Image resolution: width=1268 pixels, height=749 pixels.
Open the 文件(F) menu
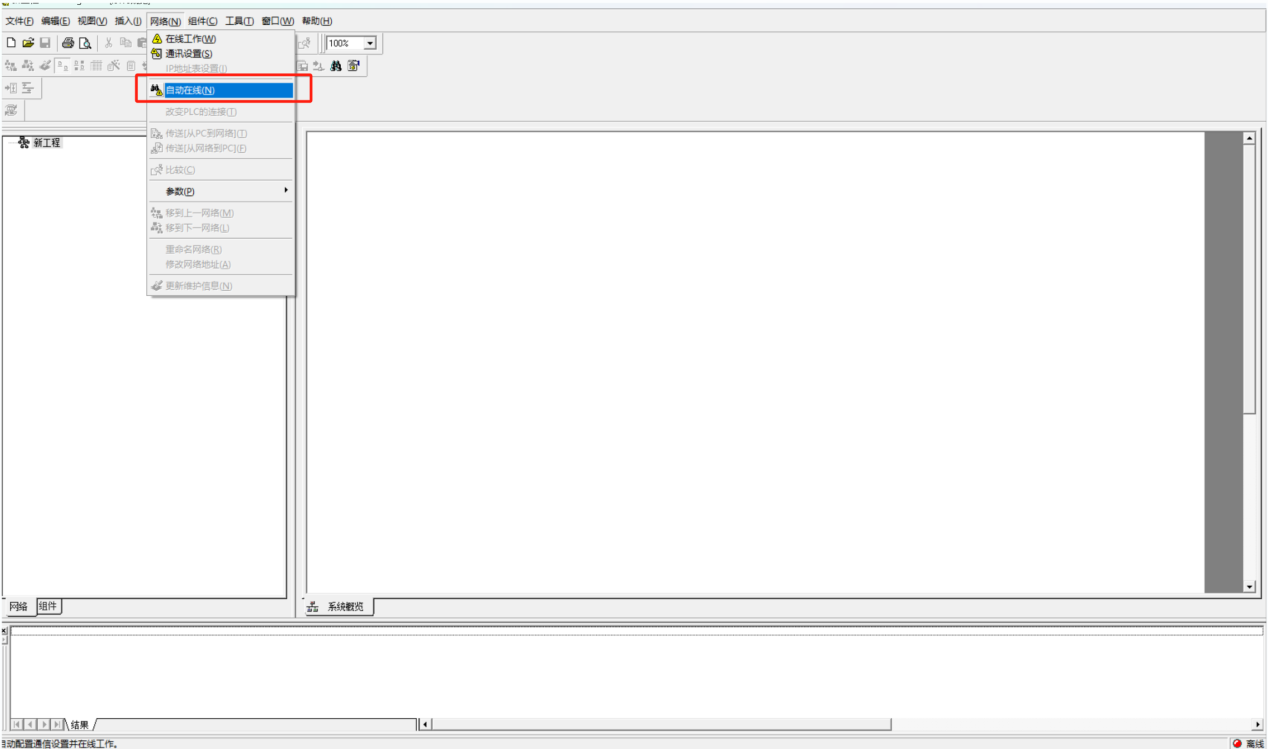(x=20, y=21)
